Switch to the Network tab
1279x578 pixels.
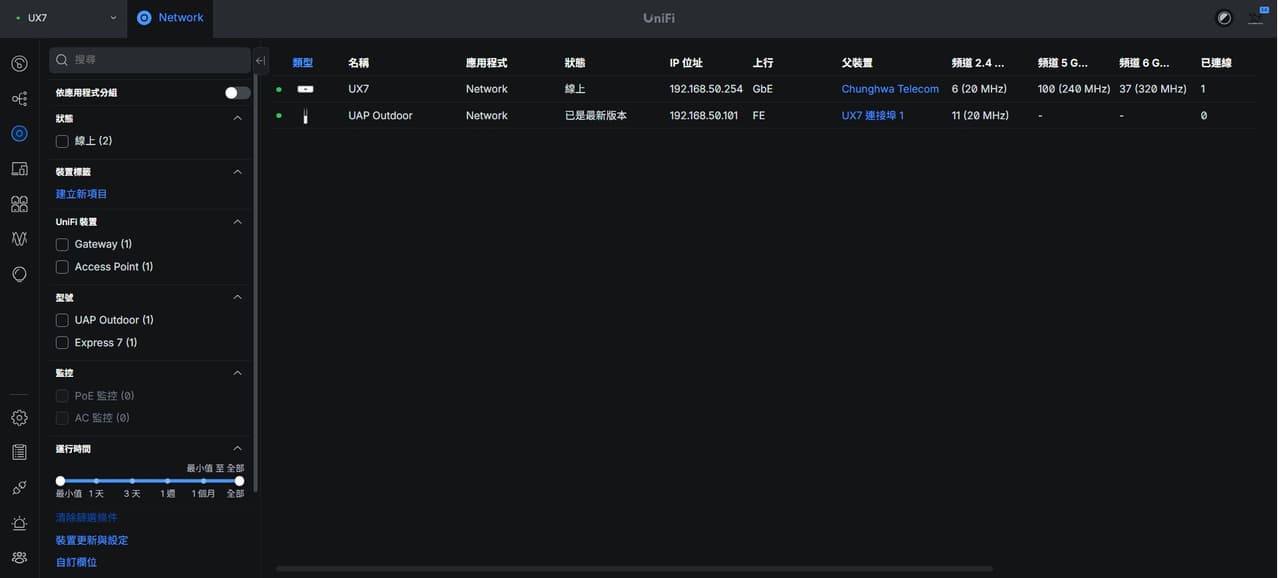(x=170, y=18)
